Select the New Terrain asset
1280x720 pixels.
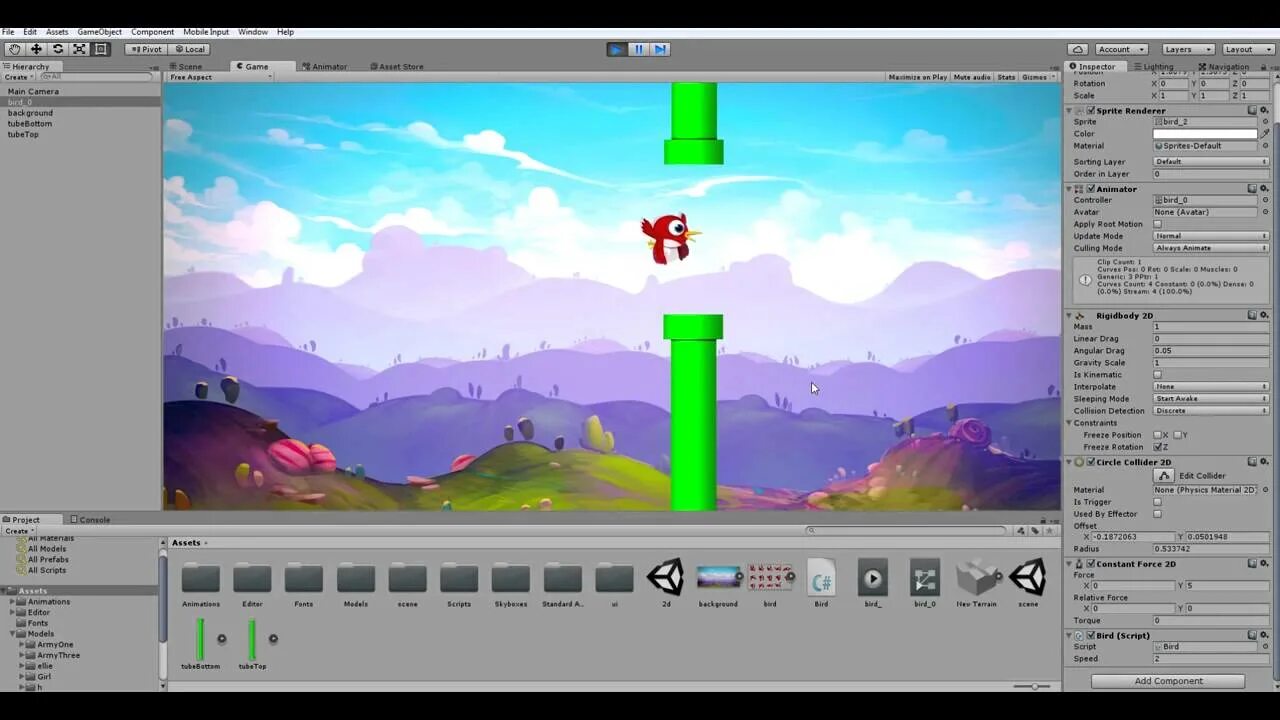[976, 584]
